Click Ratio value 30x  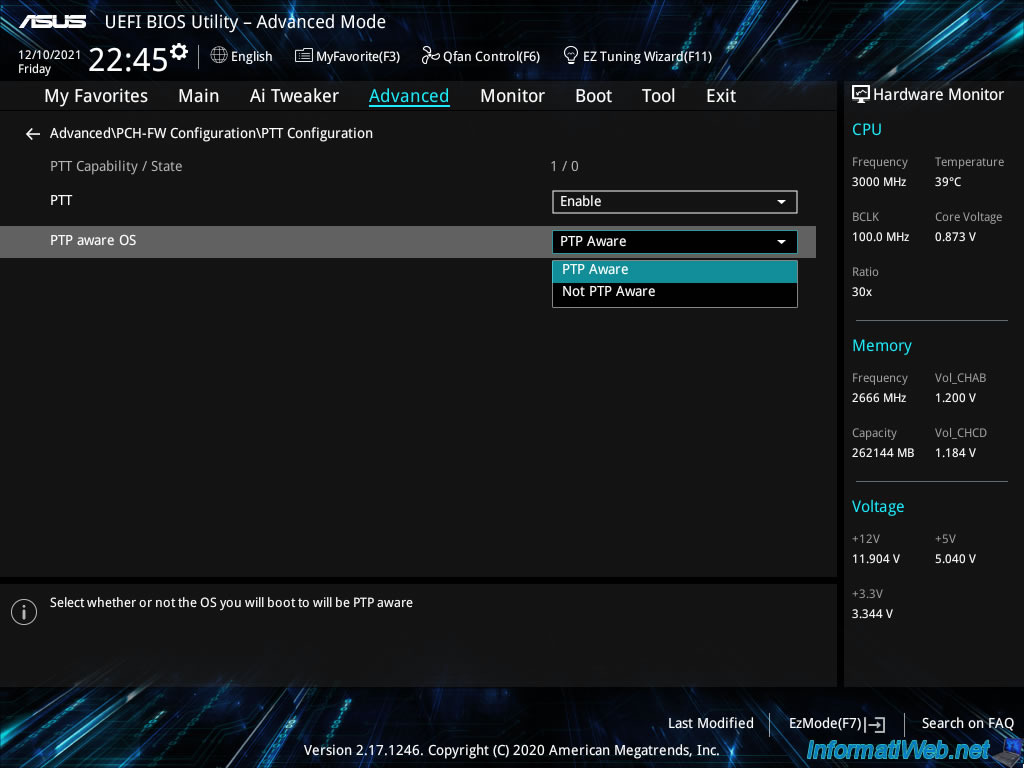(861, 292)
